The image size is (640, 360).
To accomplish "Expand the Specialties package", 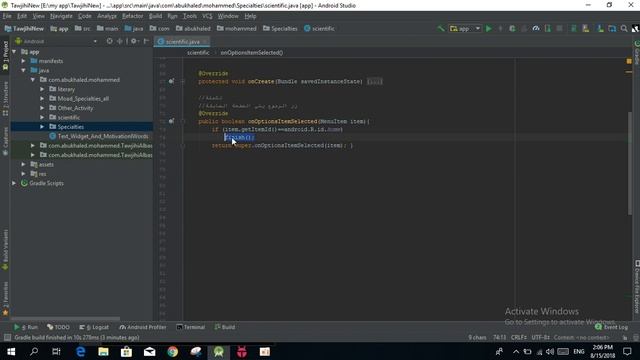I will click(42, 127).
